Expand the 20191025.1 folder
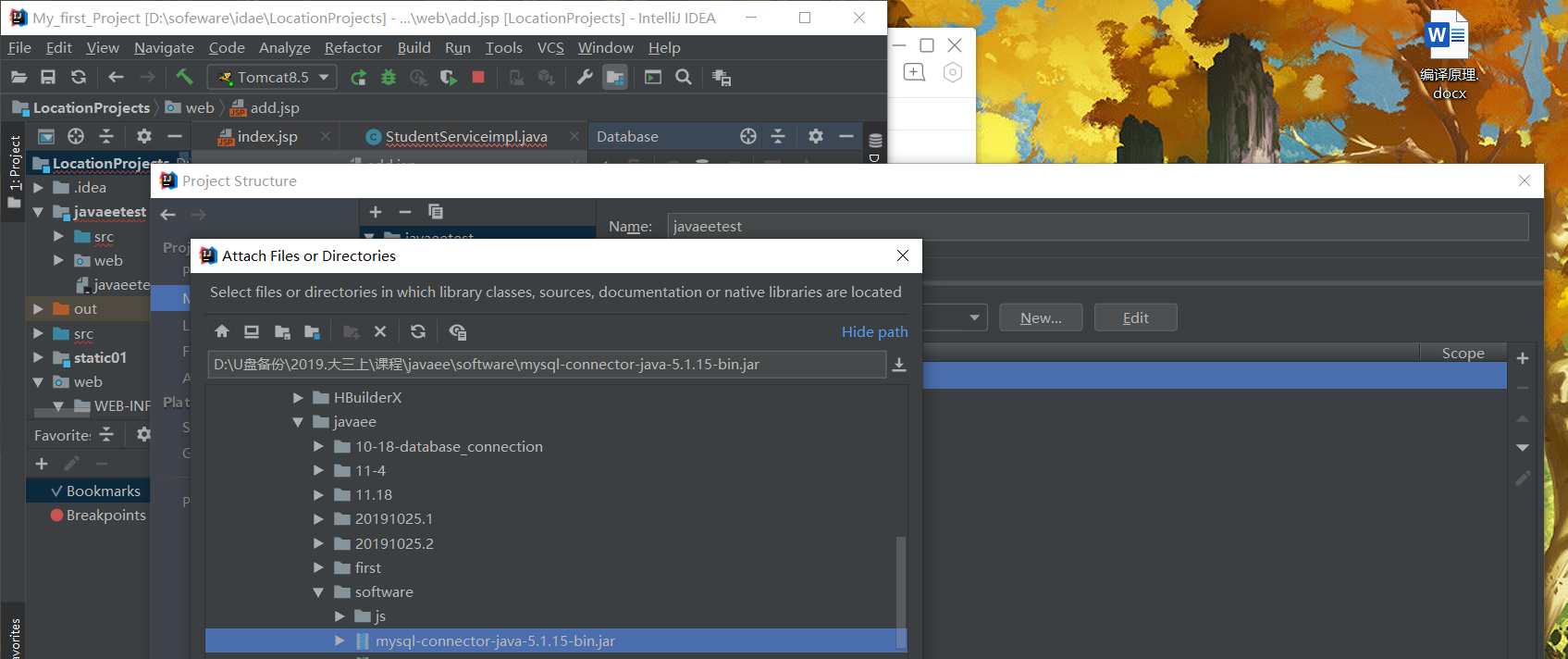 pos(319,519)
